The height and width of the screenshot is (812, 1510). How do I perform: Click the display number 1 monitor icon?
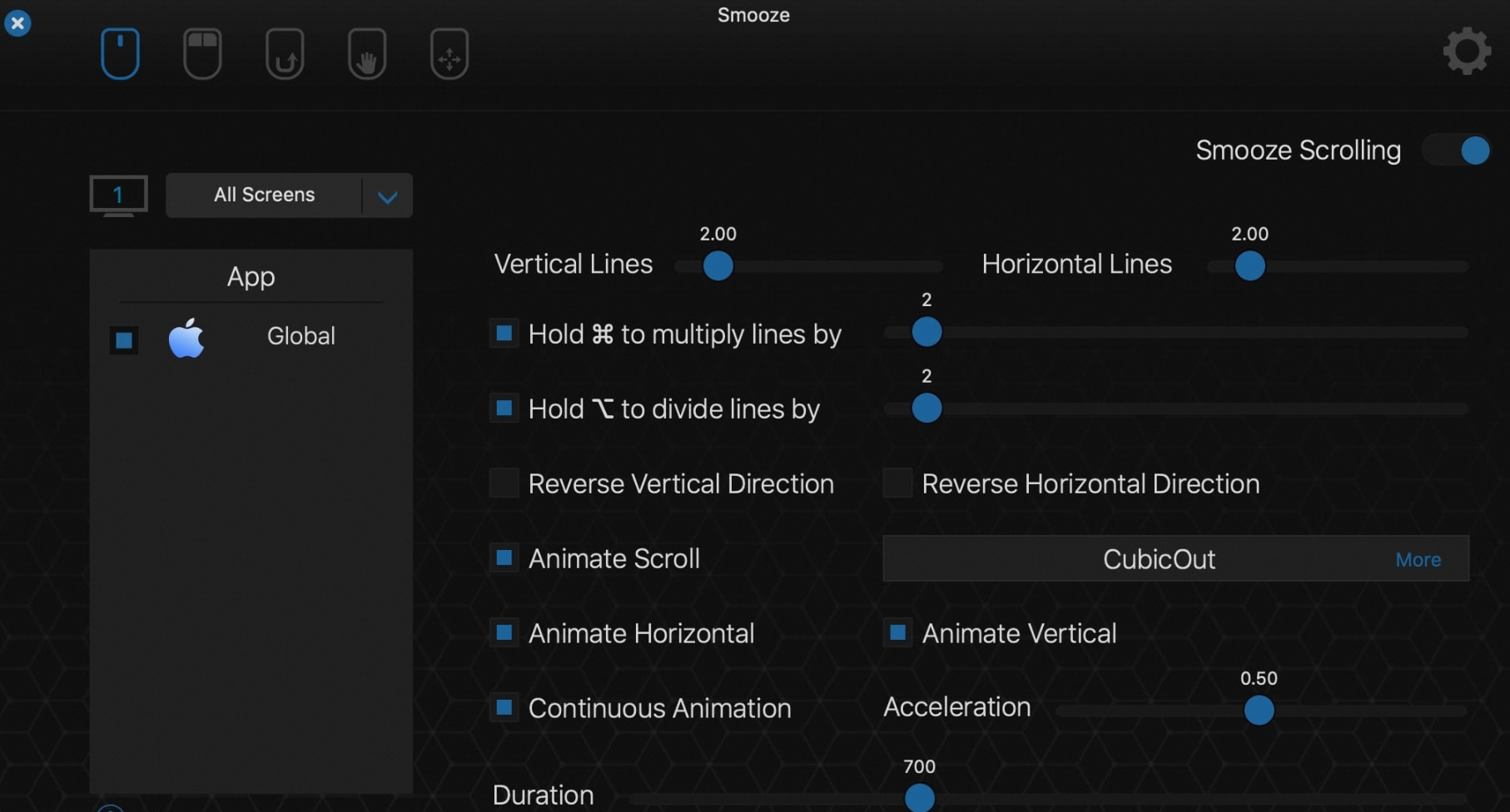[x=118, y=196]
